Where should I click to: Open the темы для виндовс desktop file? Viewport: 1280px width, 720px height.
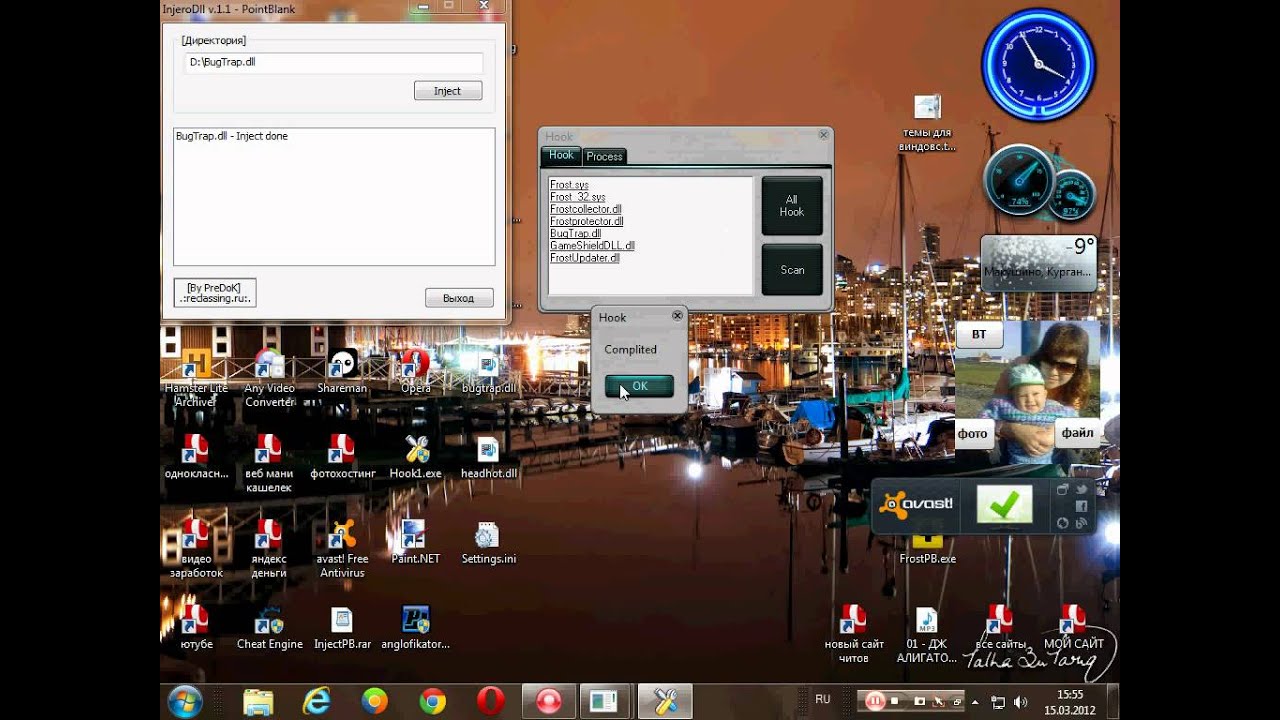(x=927, y=123)
